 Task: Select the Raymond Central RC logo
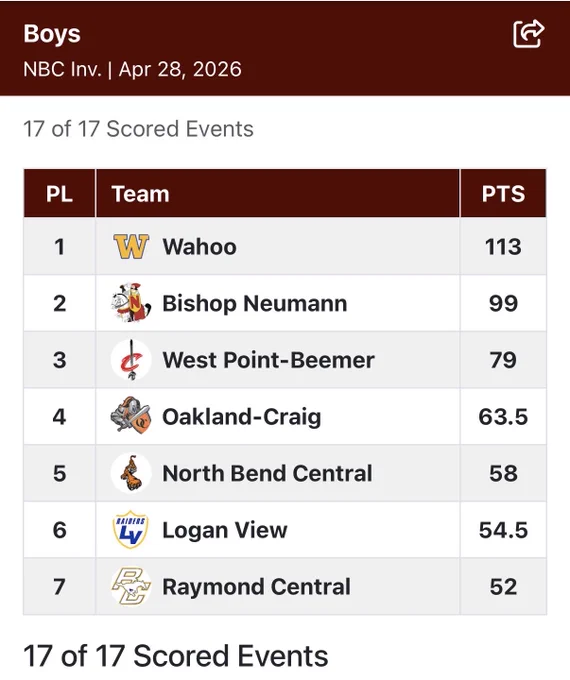point(131,586)
